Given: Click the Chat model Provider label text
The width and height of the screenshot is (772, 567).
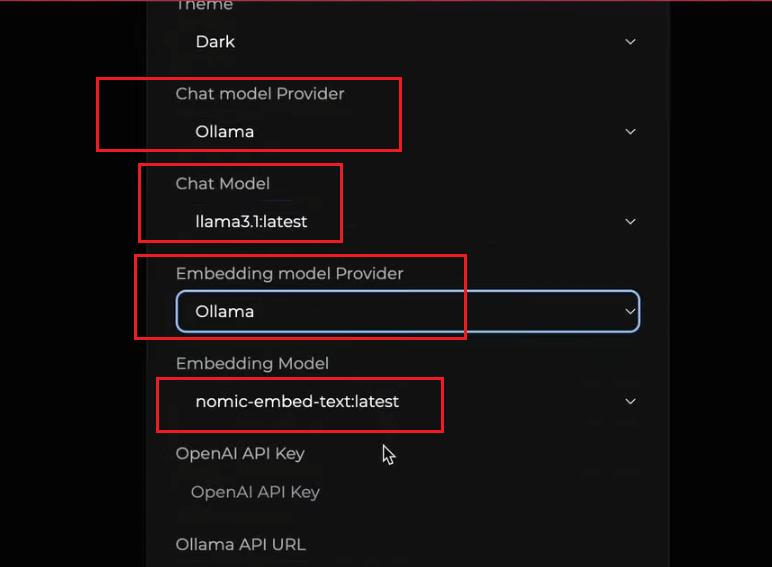Looking at the screenshot, I should [260, 94].
